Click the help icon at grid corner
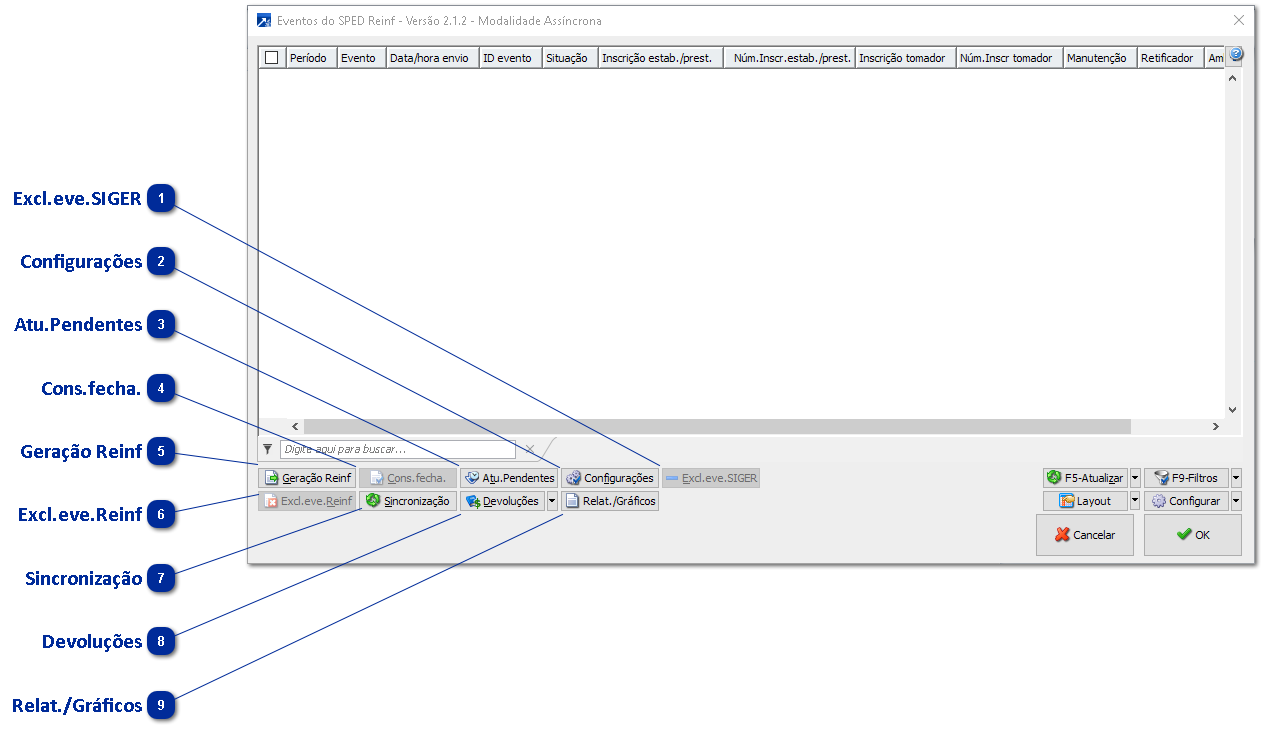 (x=1236, y=54)
